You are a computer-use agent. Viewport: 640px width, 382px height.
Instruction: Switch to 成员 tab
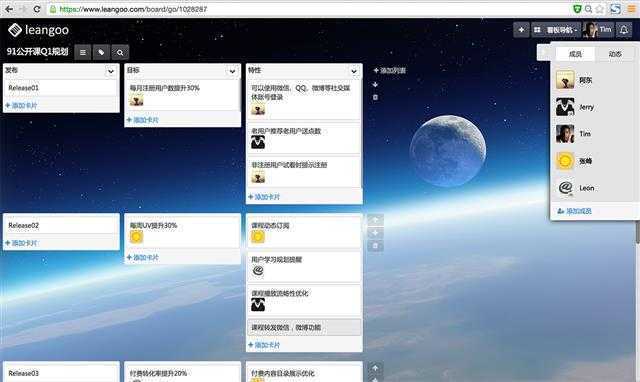pyautogui.click(x=575, y=54)
